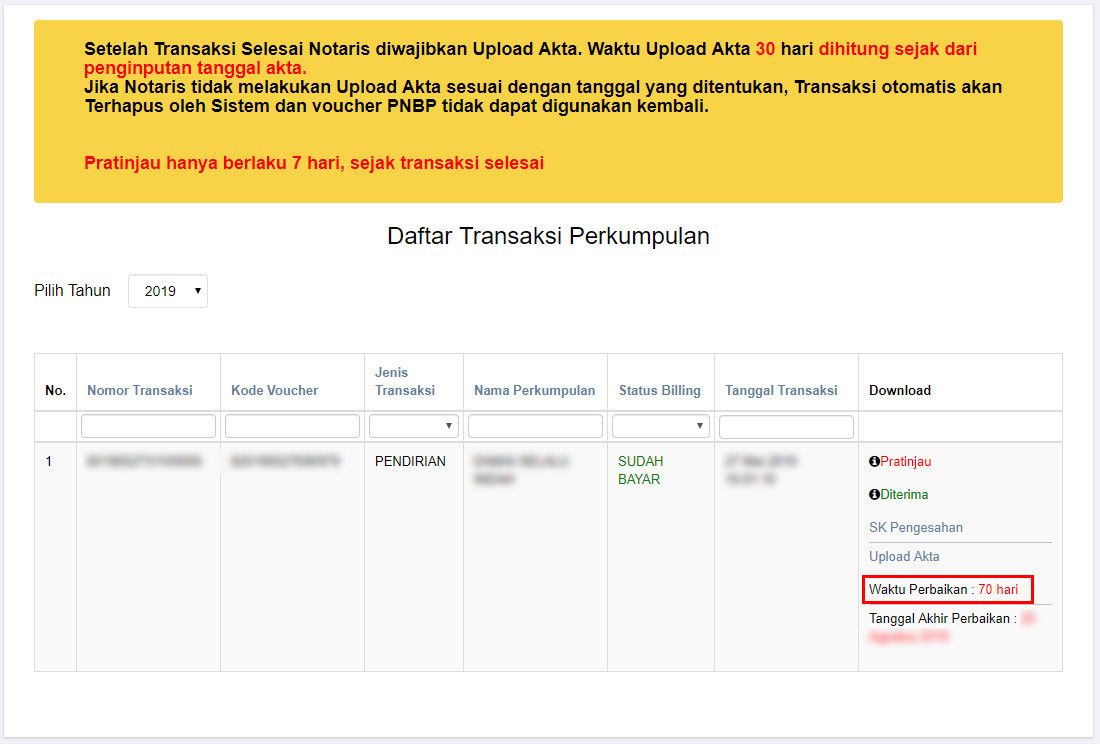1100x744 pixels.
Task: Click the Upload Akta link
Action: [904, 556]
